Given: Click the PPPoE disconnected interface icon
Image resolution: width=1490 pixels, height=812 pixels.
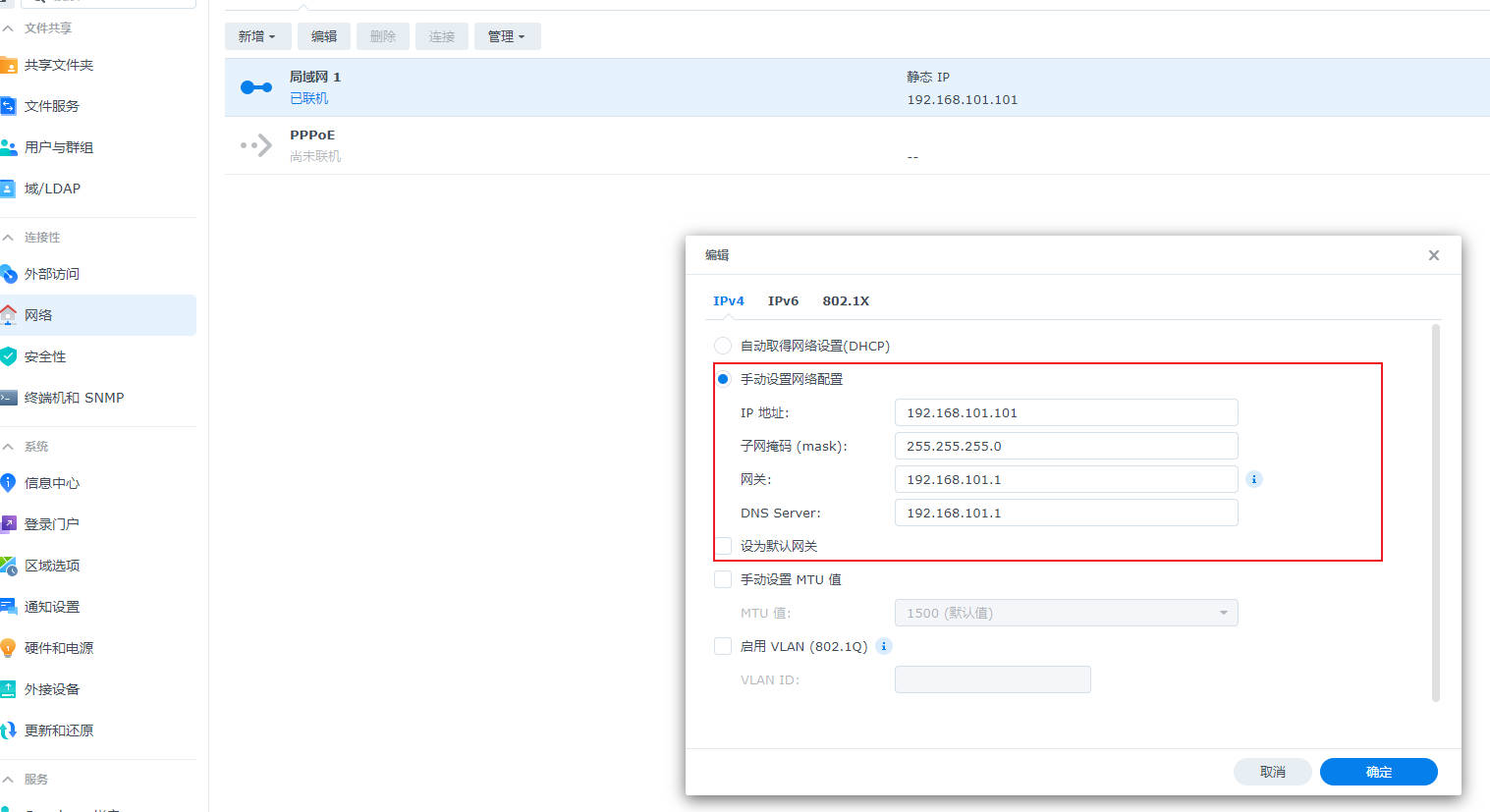Looking at the screenshot, I should tap(256, 146).
